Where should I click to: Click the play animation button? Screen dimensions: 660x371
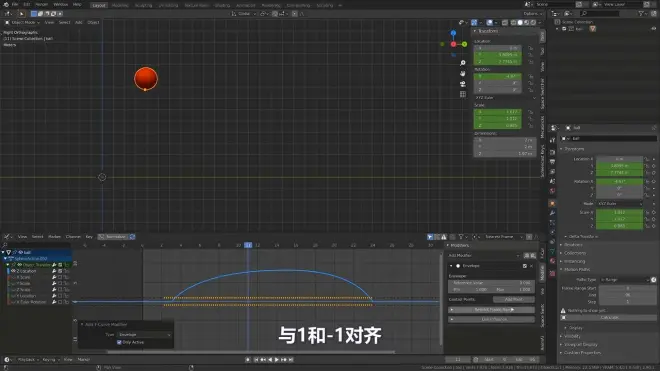click(x=277, y=360)
